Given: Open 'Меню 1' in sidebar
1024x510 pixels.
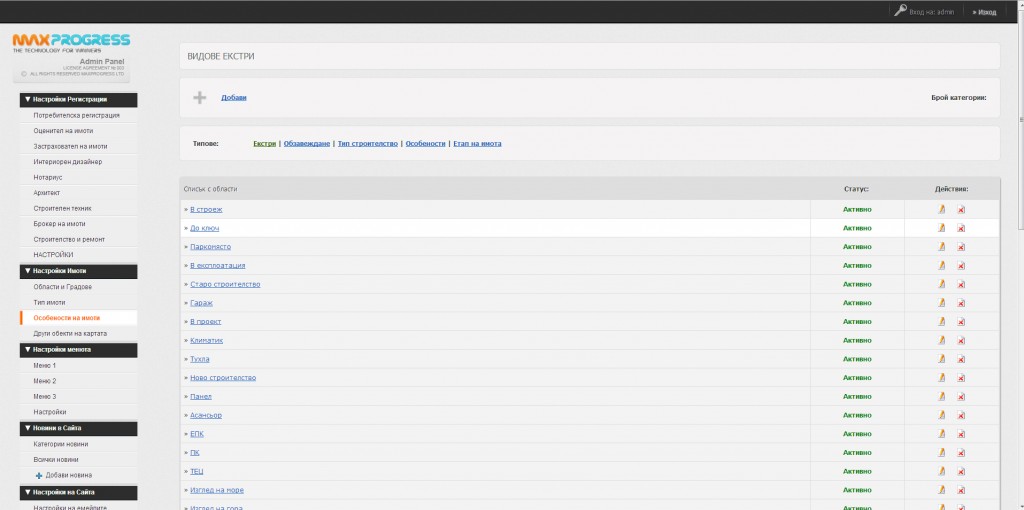Looking at the screenshot, I should (x=45, y=366).
